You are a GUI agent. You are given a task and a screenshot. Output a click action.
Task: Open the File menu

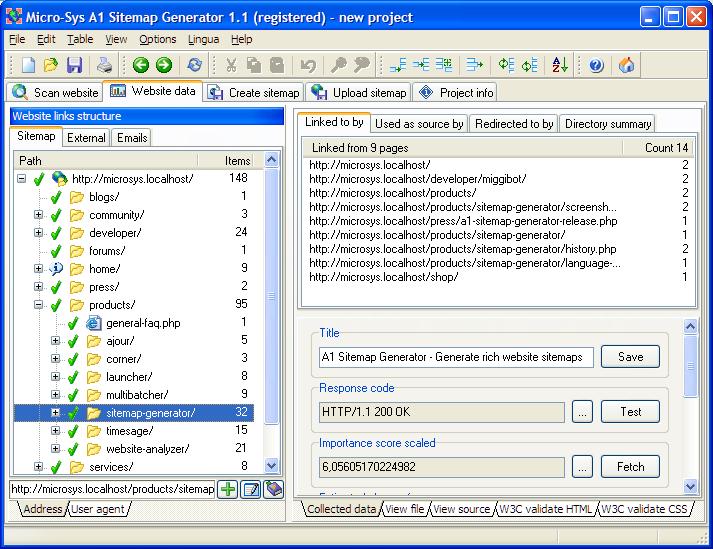point(17,40)
